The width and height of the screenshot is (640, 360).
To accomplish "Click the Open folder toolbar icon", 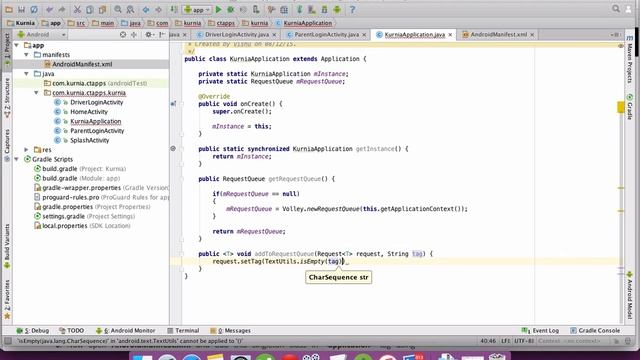I will pyautogui.click(x=9, y=9).
